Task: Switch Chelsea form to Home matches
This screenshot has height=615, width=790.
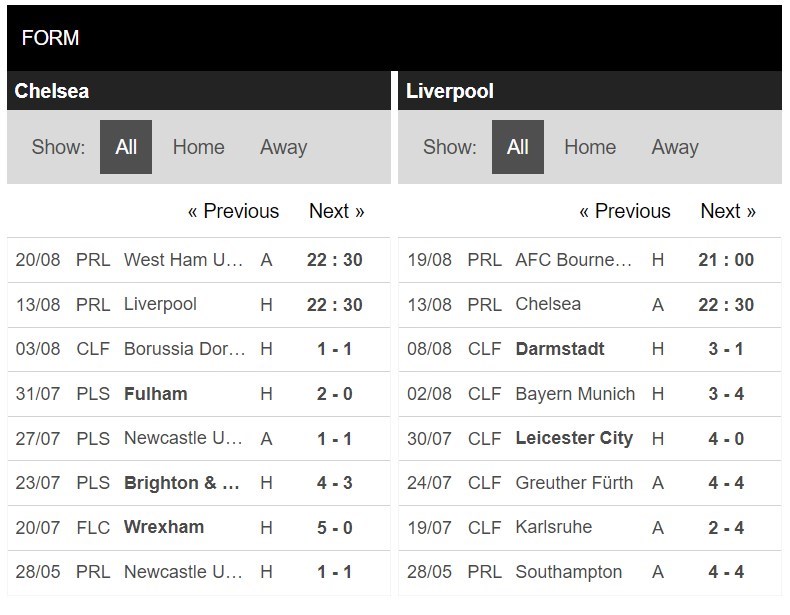Action: 199,147
